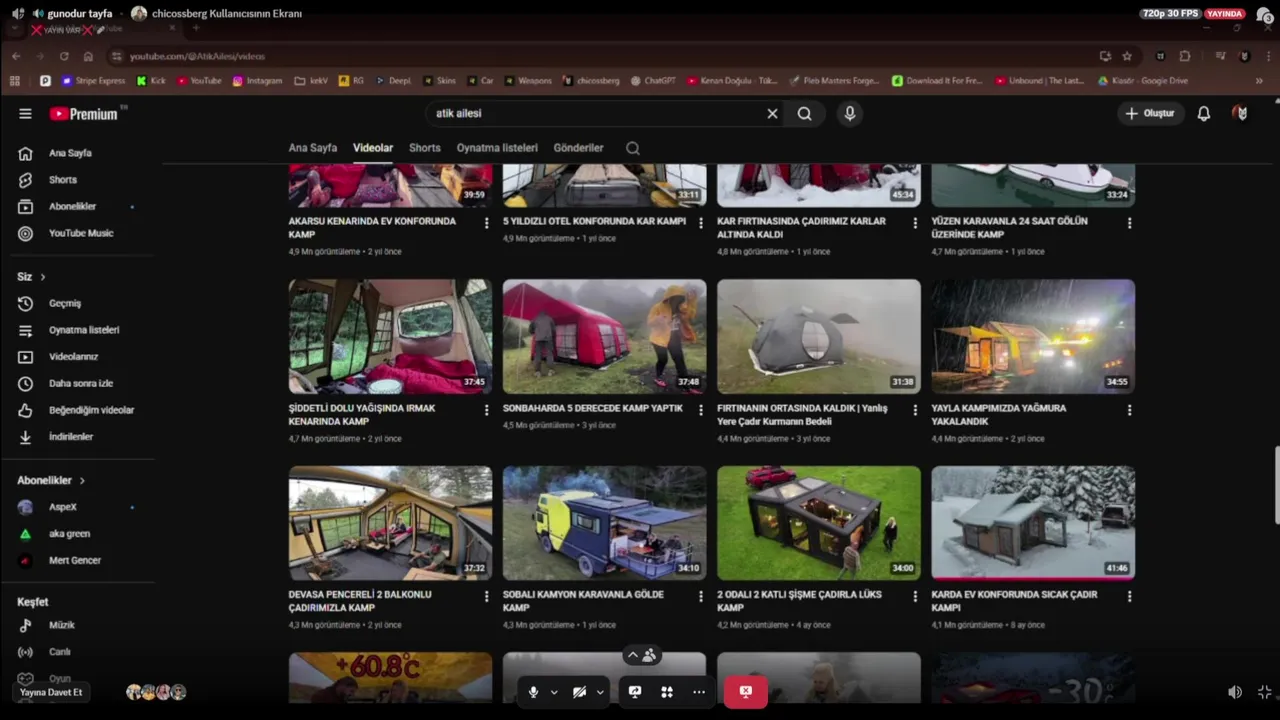Open the activities grid icon in stream controls
Viewport: 1280px width, 720px height.
click(667, 692)
